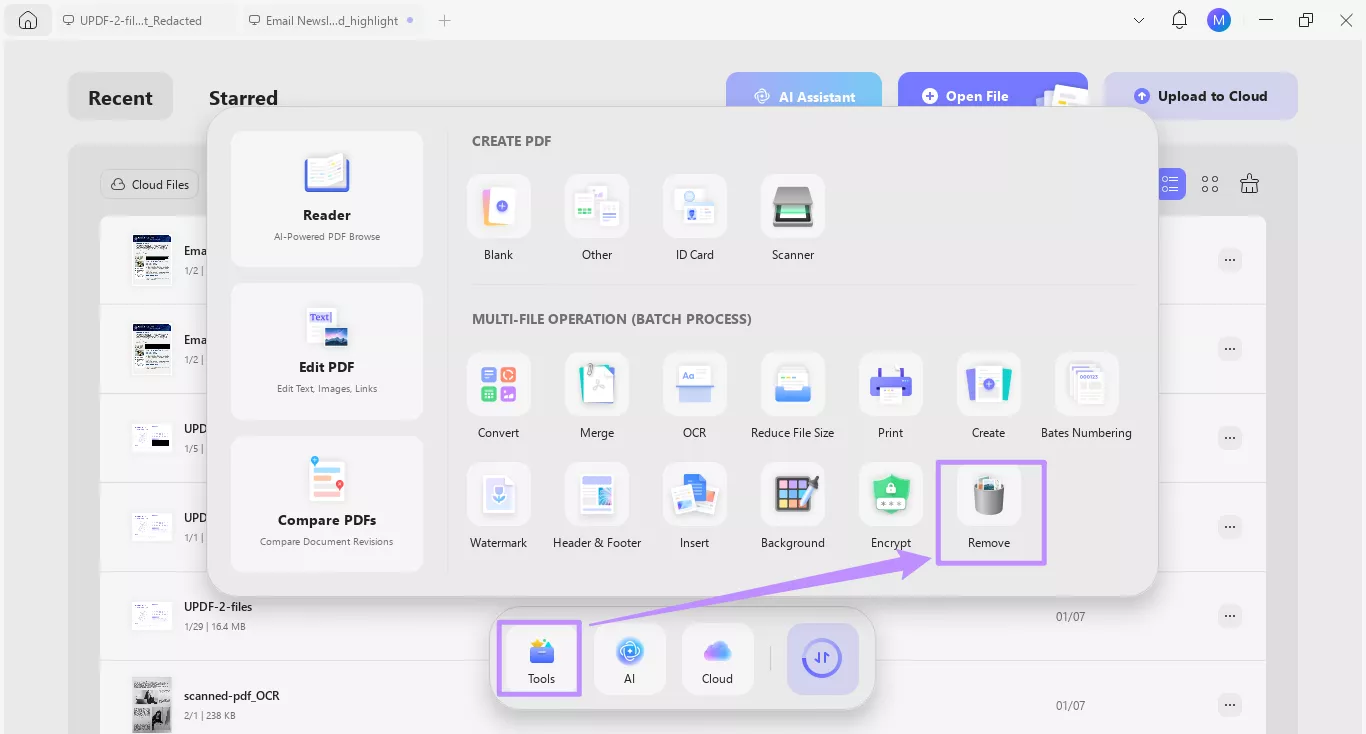Open the batch Encrypt tool
This screenshot has width=1366, height=734.
(x=891, y=507)
